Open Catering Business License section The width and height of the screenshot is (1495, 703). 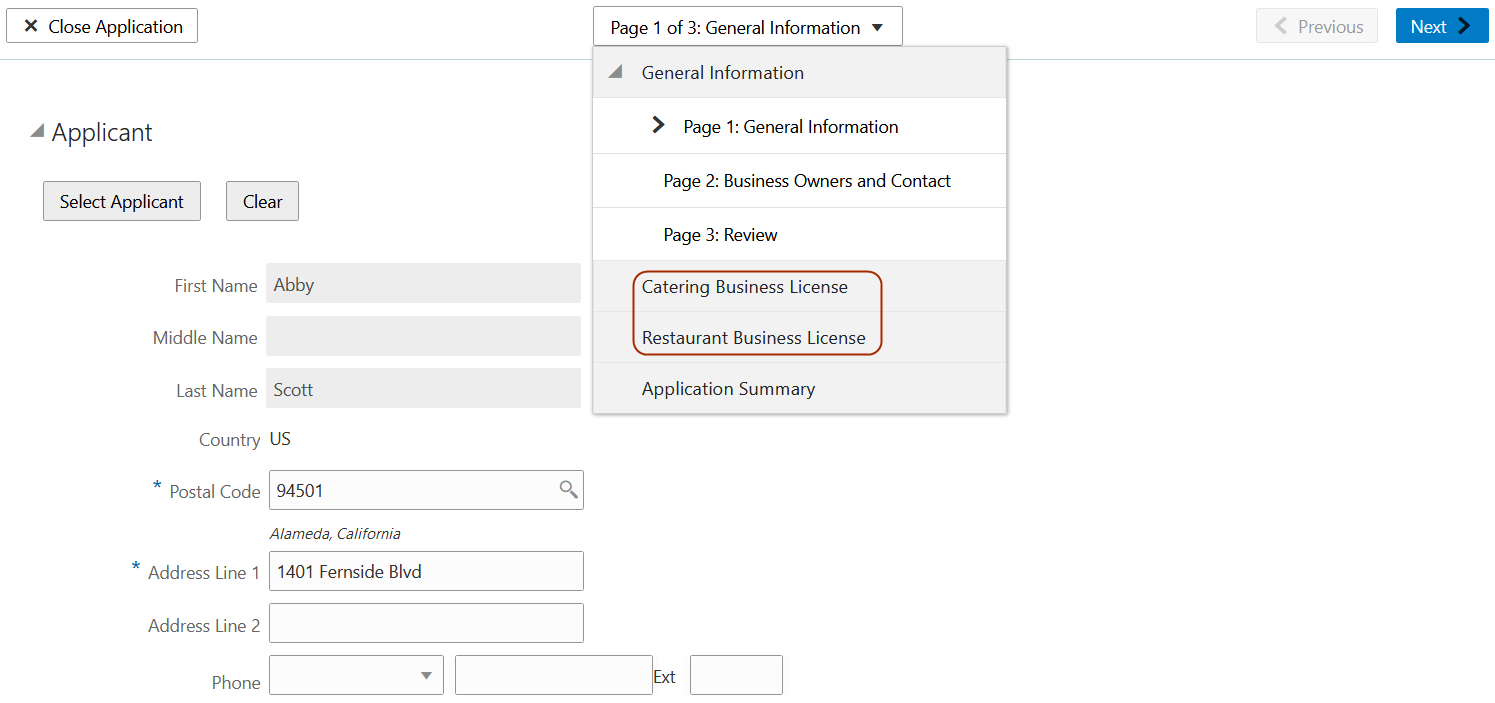pyautogui.click(x=744, y=287)
